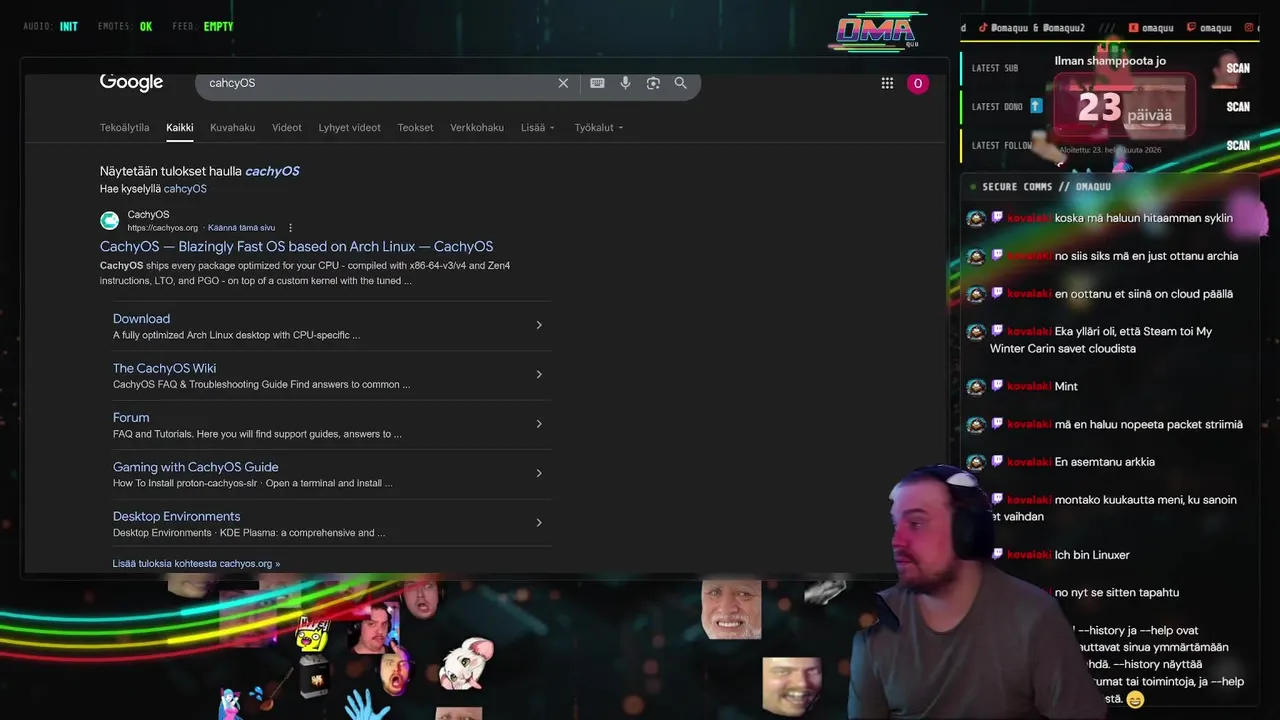The height and width of the screenshot is (720, 1280).
Task: Click the smiling old man emote image
Action: click(731, 609)
